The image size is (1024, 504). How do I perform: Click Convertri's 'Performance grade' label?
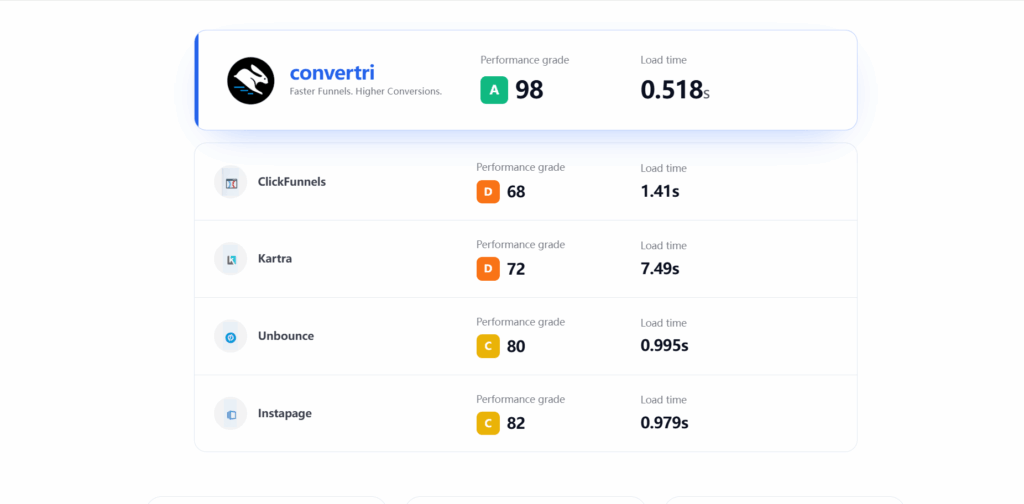(x=524, y=60)
